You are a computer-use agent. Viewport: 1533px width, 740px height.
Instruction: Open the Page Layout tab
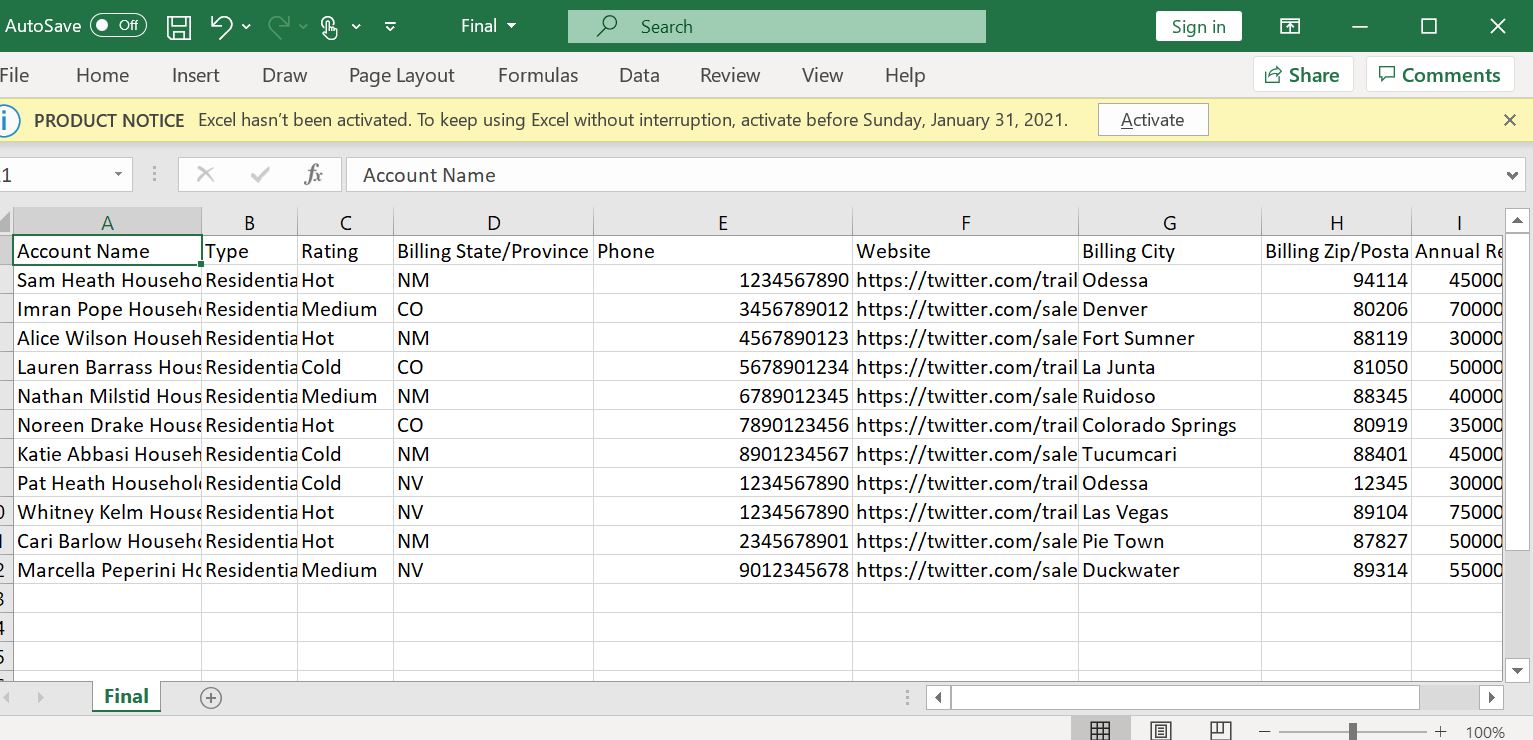401,75
